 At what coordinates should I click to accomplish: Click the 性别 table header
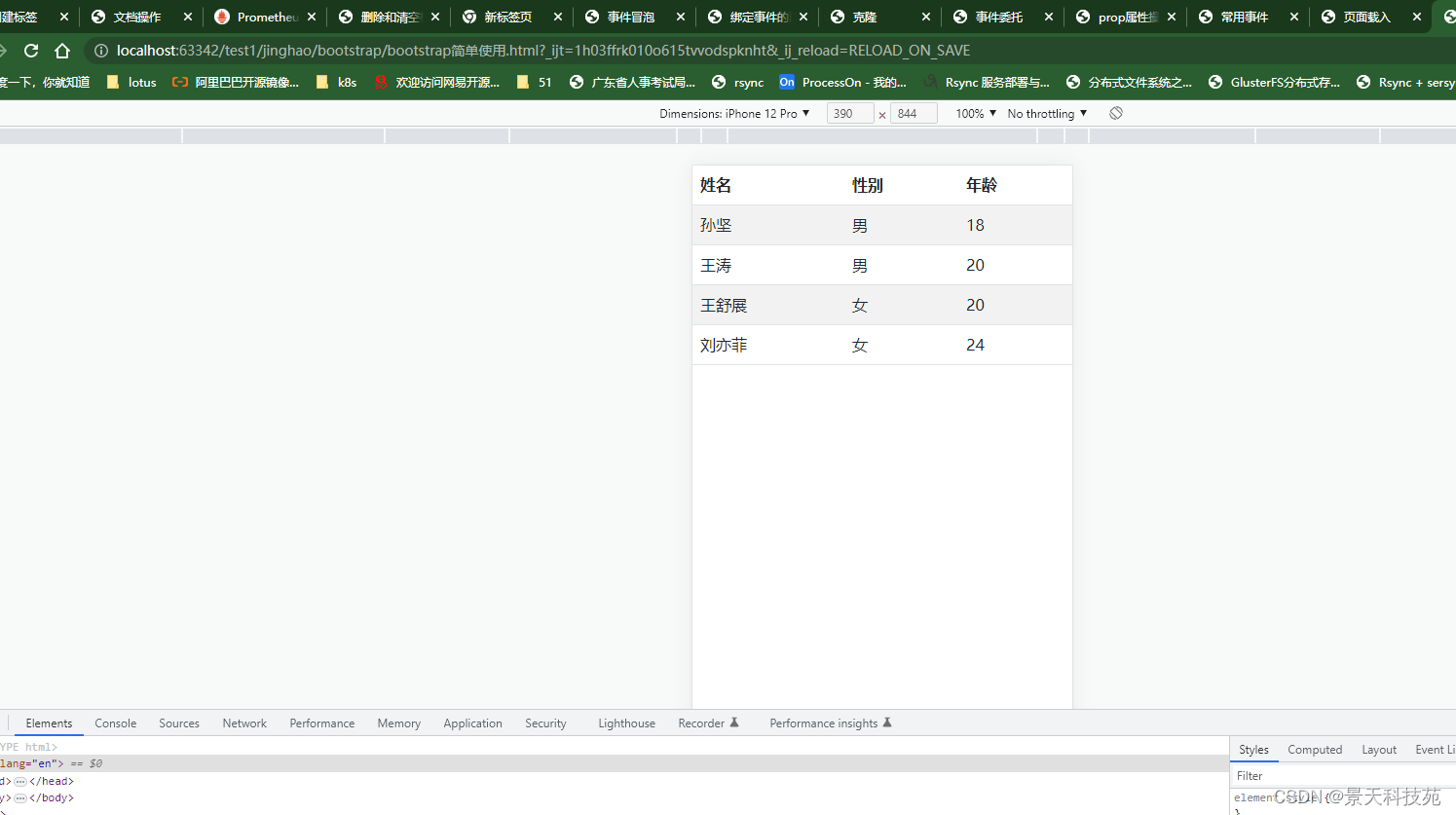click(868, 185)
